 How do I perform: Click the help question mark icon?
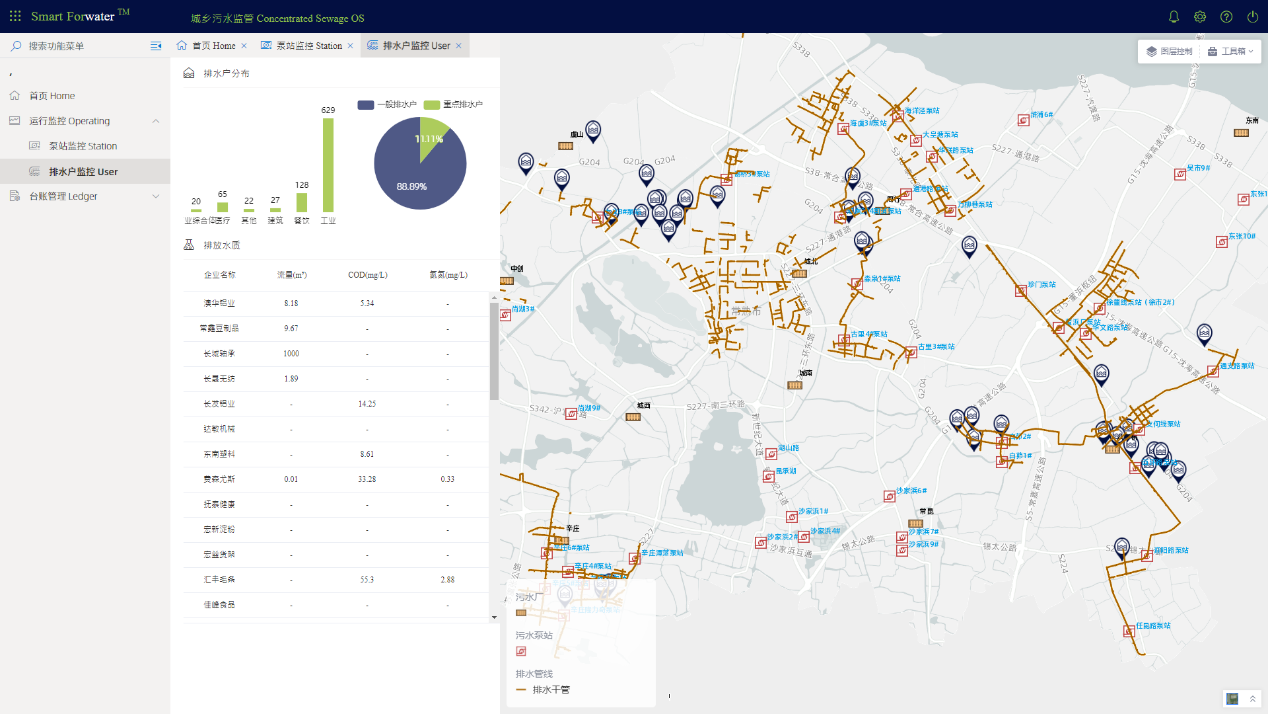(1226, 17)
